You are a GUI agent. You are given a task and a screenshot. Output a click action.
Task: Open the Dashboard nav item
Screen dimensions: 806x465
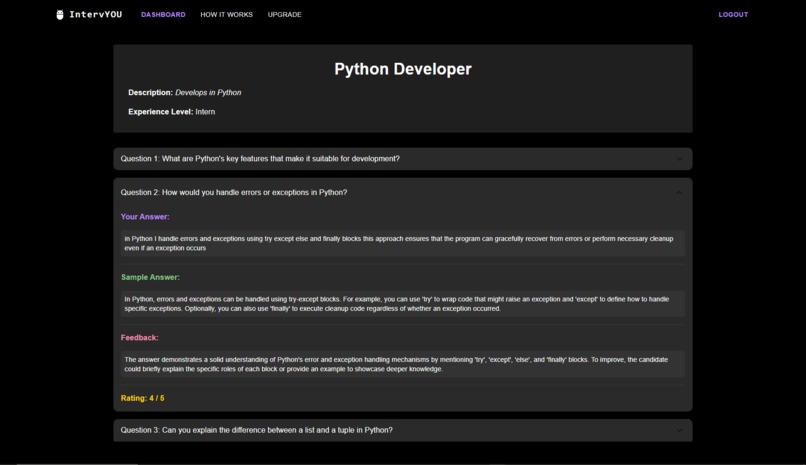(x=163, y=14)
